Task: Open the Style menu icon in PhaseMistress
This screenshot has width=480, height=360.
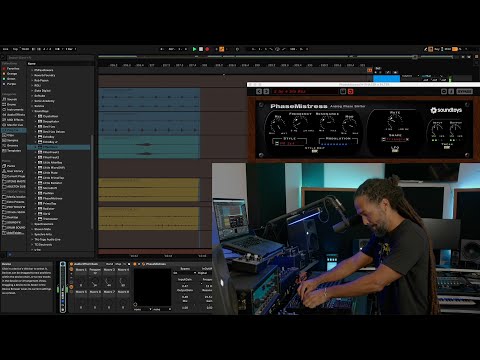Action: tap(277, 144)
